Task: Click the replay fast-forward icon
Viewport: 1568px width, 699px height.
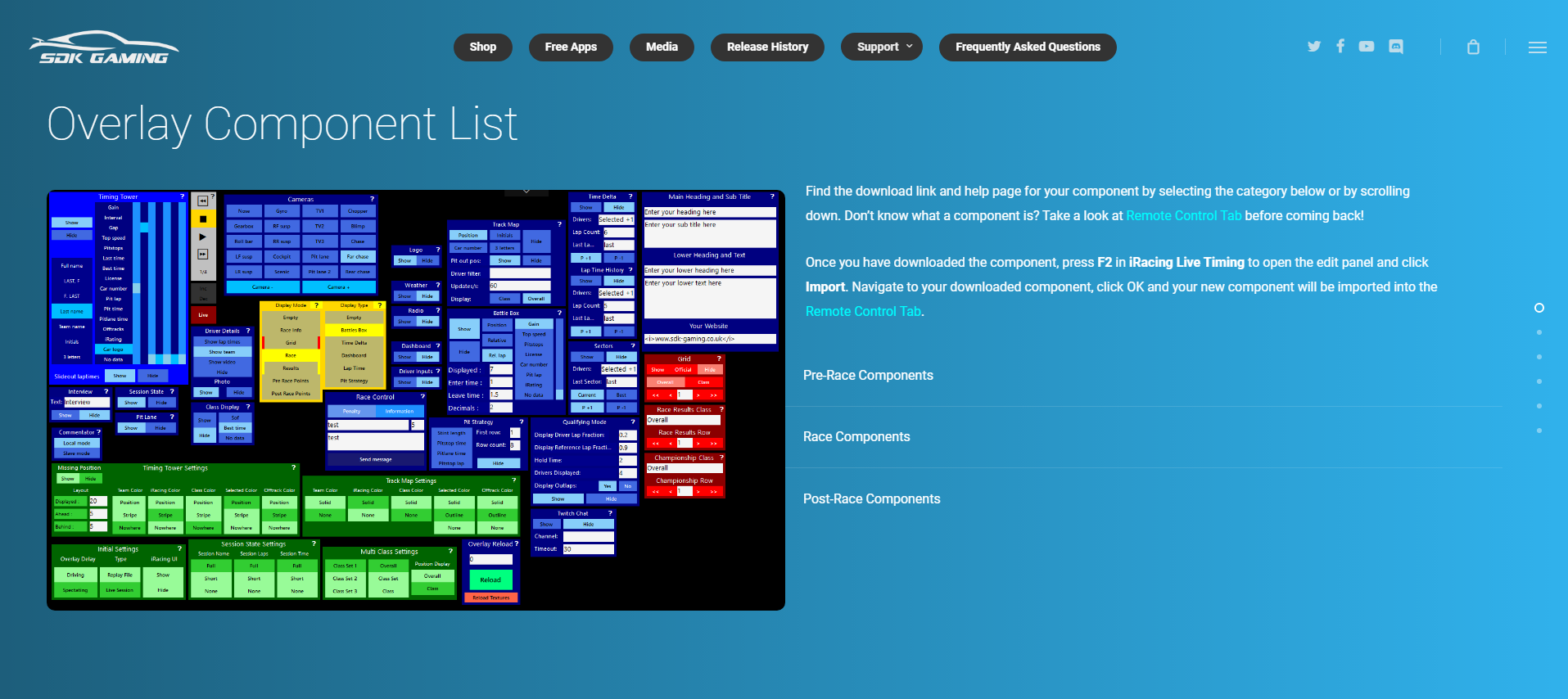Action: click(203, 254)
